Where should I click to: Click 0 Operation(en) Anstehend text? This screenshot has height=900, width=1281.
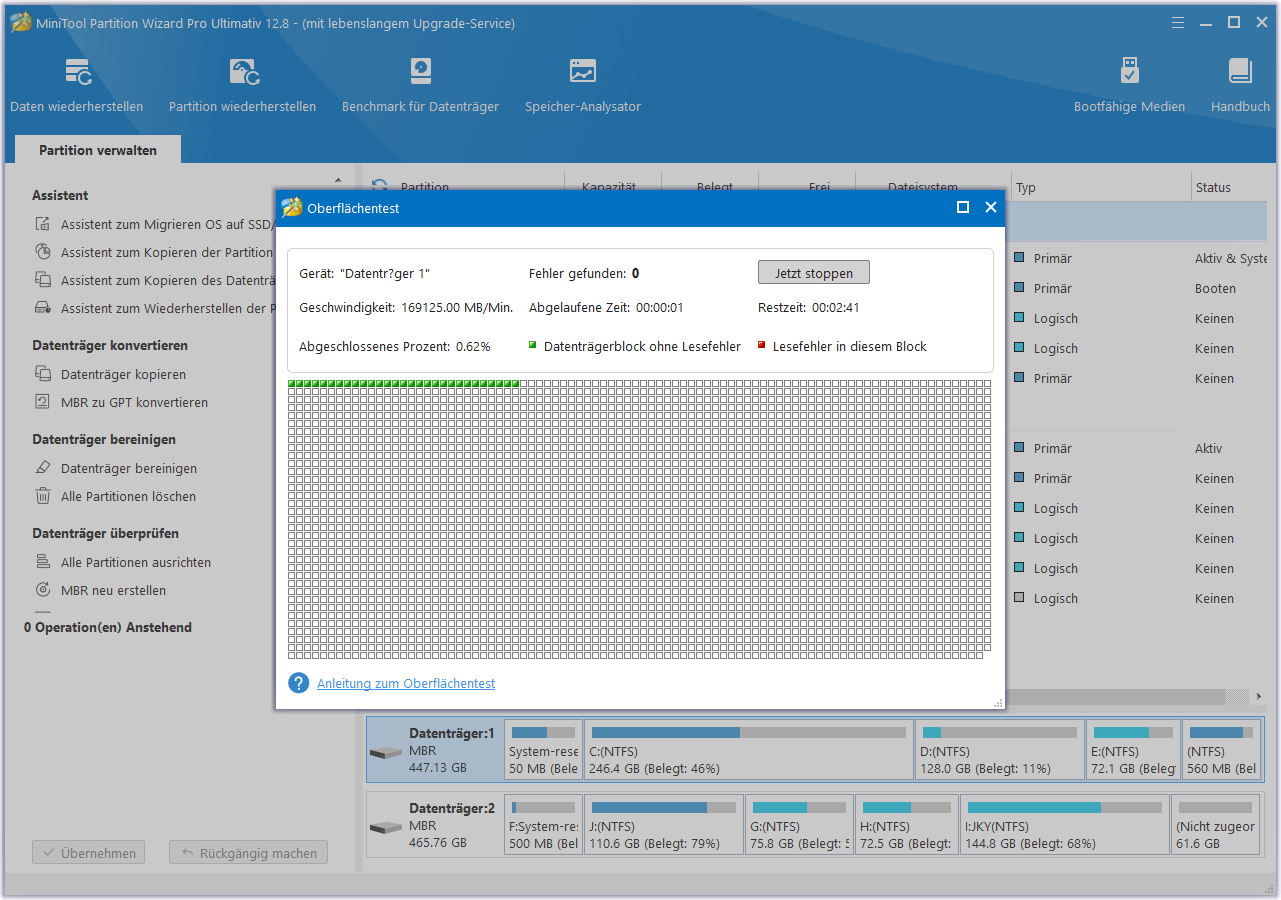tap(108, 627)
